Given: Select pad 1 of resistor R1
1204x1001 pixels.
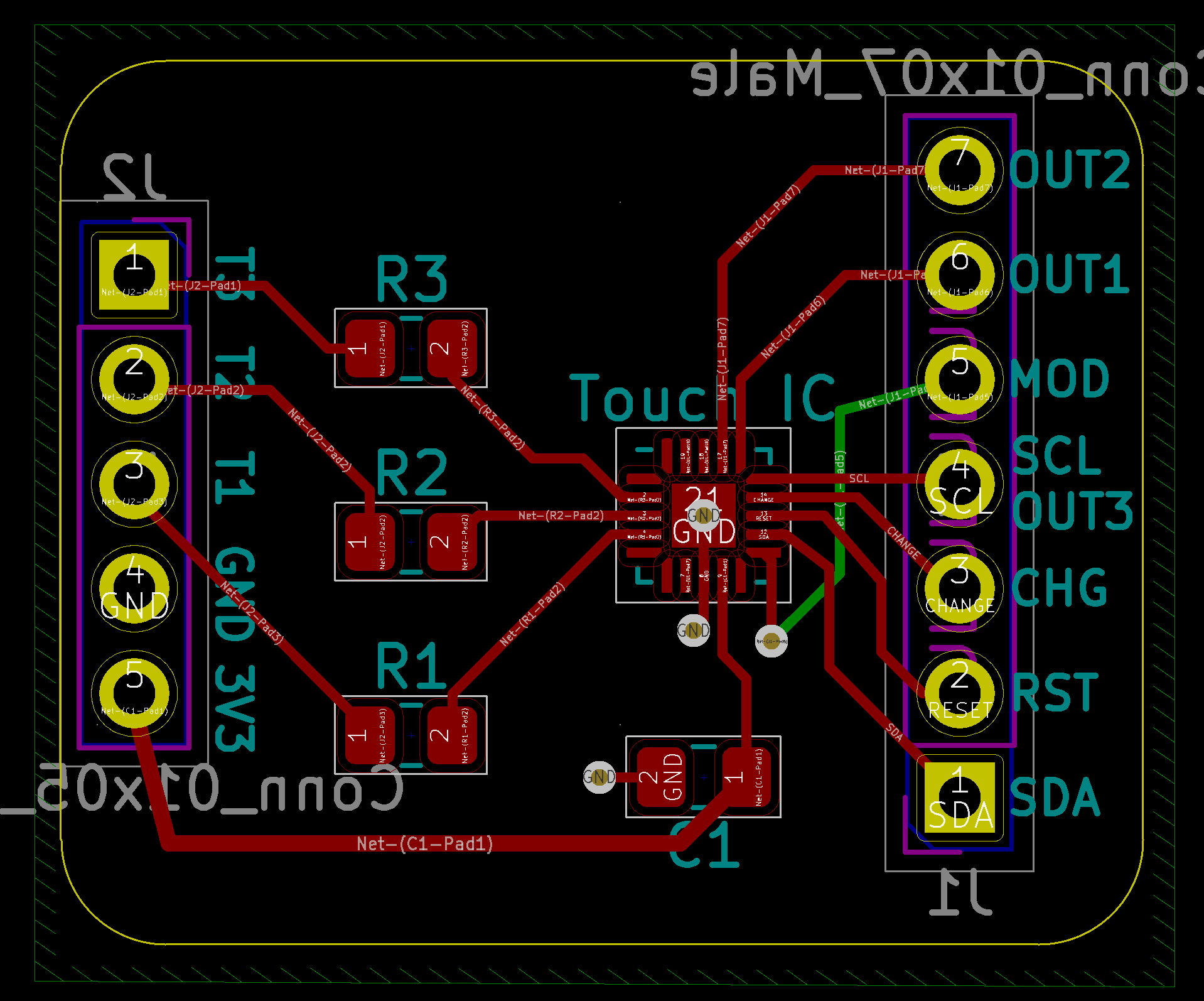Looking at the screenshot, I should tap(370, 735).
